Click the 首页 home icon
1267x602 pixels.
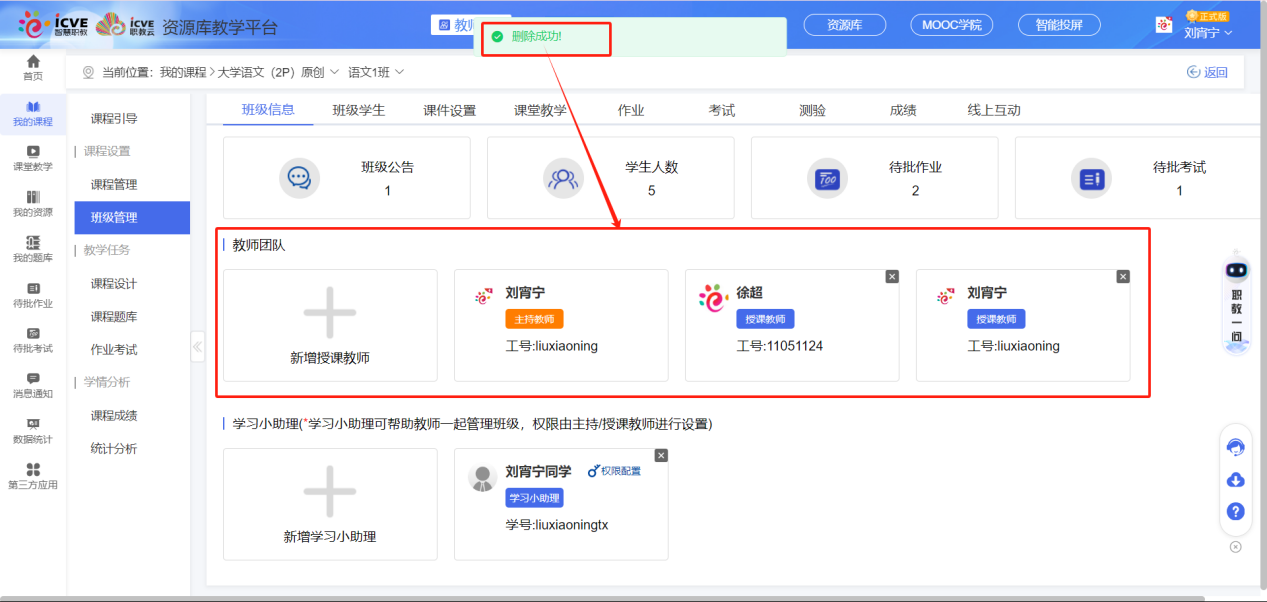tap(33, 68)
